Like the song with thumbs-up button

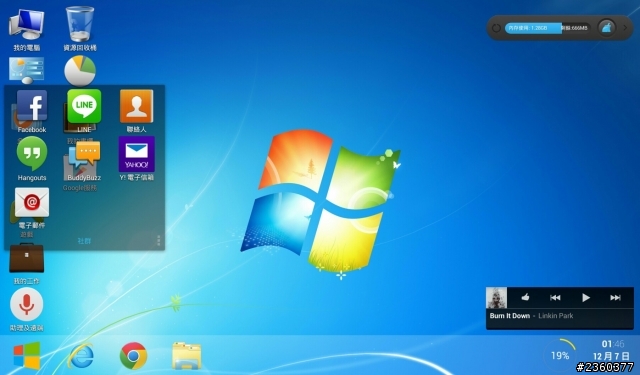(x=525, y=297)
